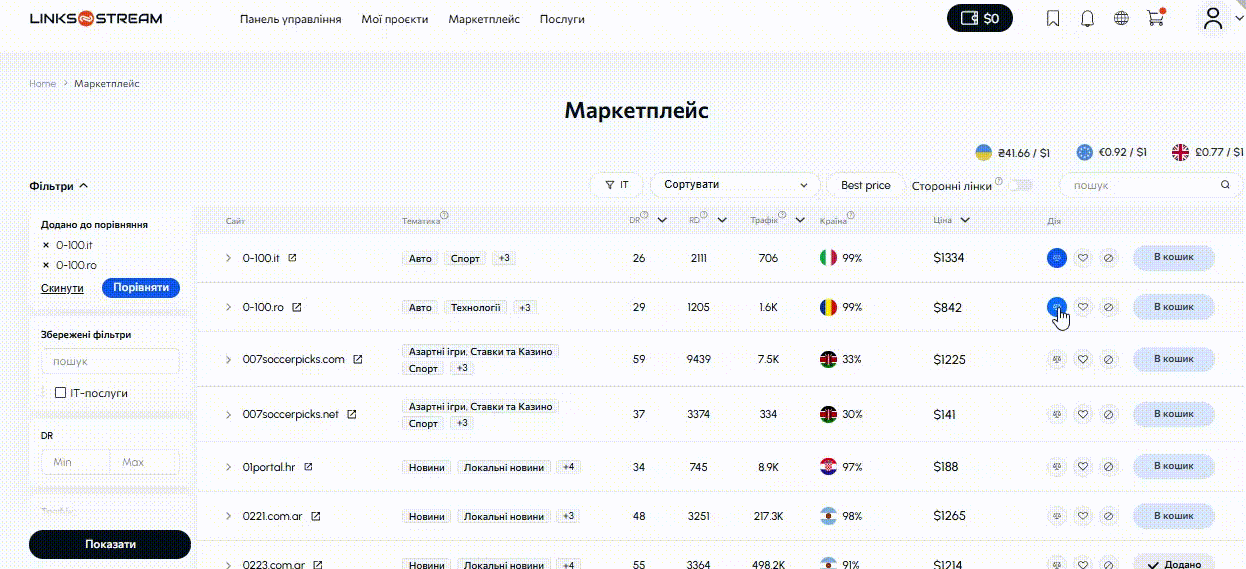Screen dimensions: 1246x569
Task: Favorite 0-100.it with heart icon
Action: [x=1082, y=258]
